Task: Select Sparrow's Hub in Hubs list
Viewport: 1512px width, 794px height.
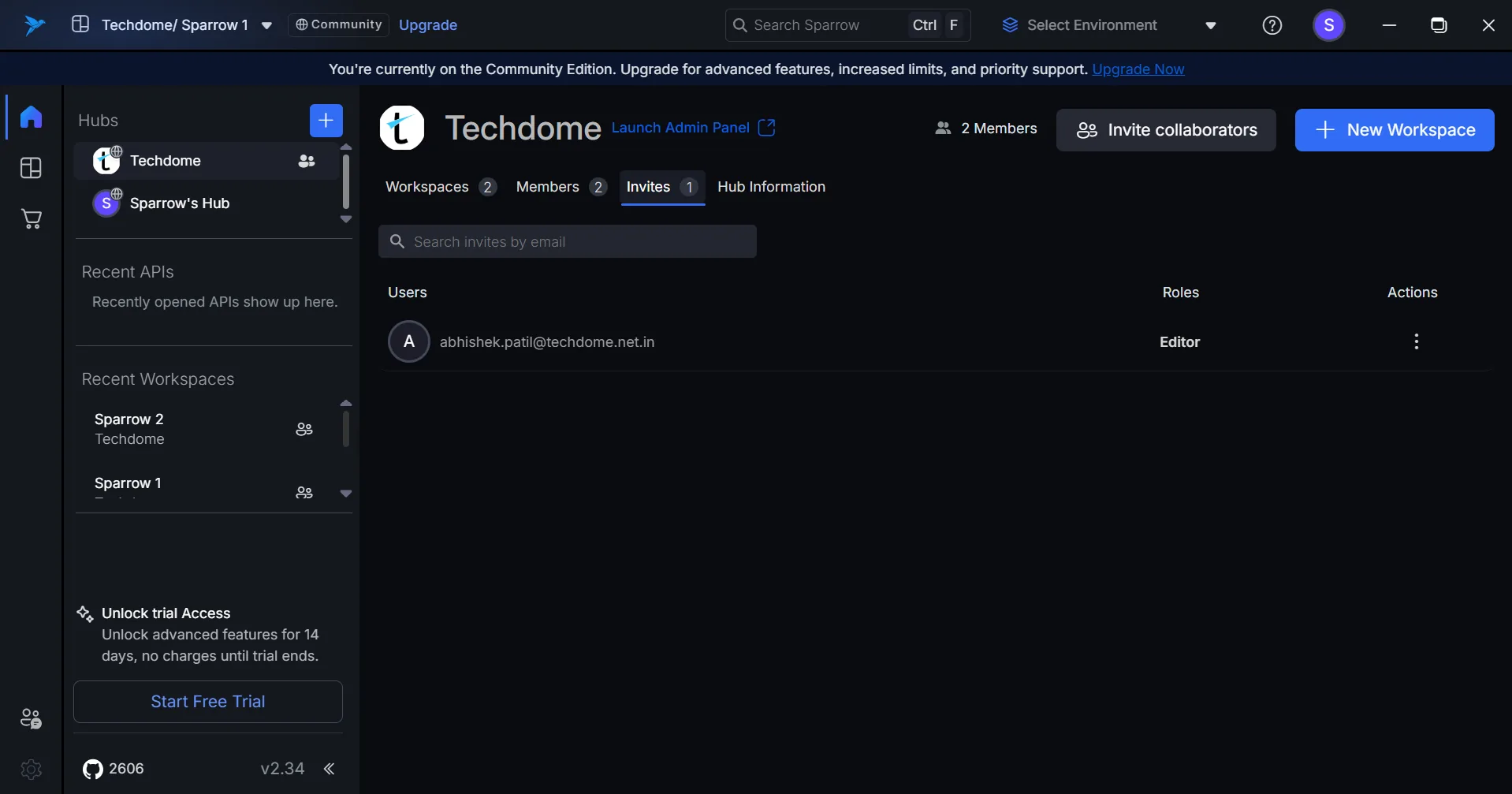Action: (207, 203)
